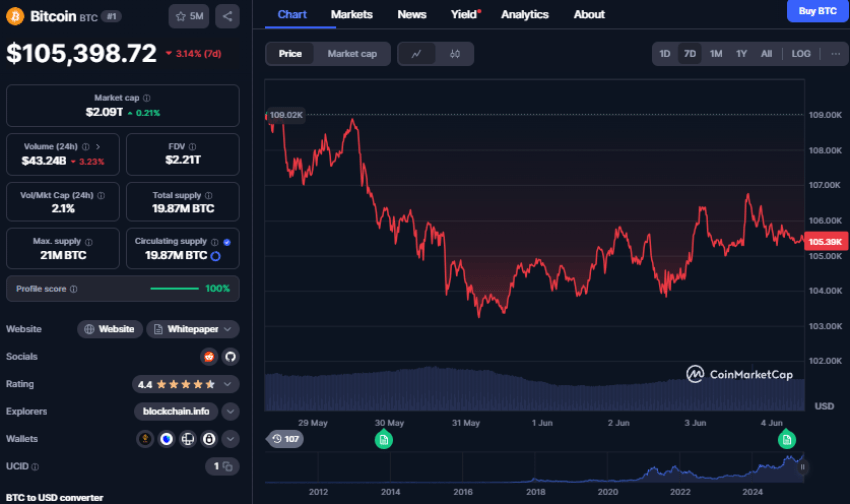This screenshot has width=850, height=504.
Task: Open the 30 May event marker
Action: click(x=384, y=440)
